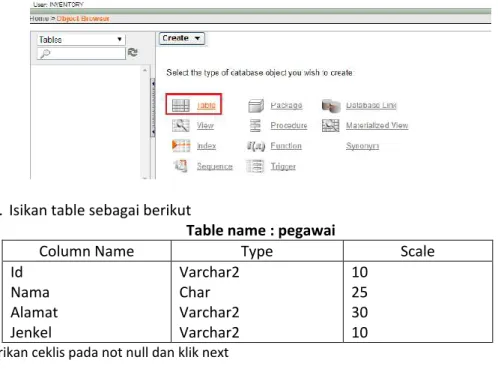Click the Materialized View icon
498x369 pixels.
(330, 125)
